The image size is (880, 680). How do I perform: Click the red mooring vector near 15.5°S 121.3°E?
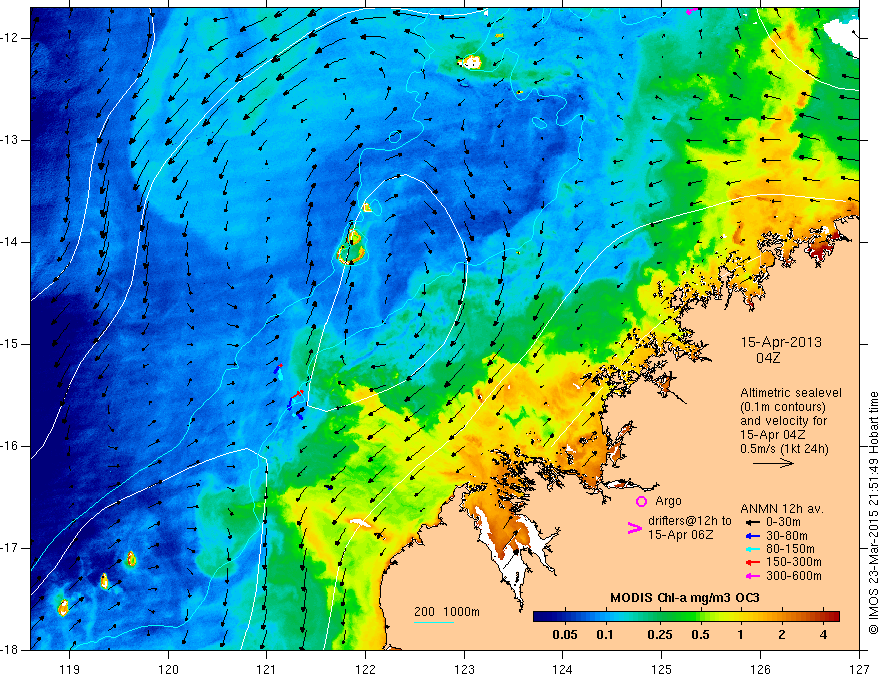pos(299,393)
